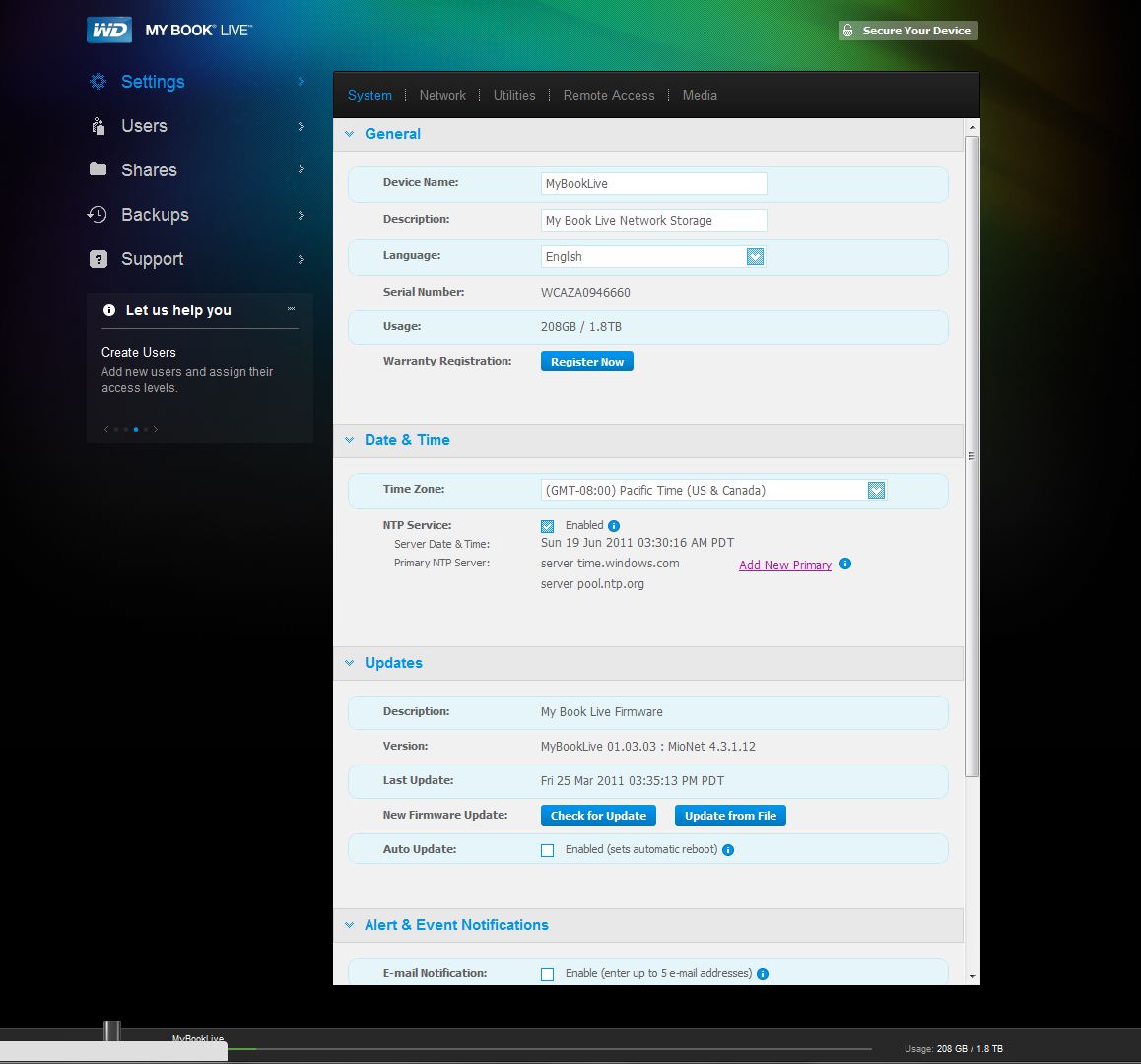1141x1064 pixels.
Task: Switch to the Utilities tab
Action: click(514, 96)
